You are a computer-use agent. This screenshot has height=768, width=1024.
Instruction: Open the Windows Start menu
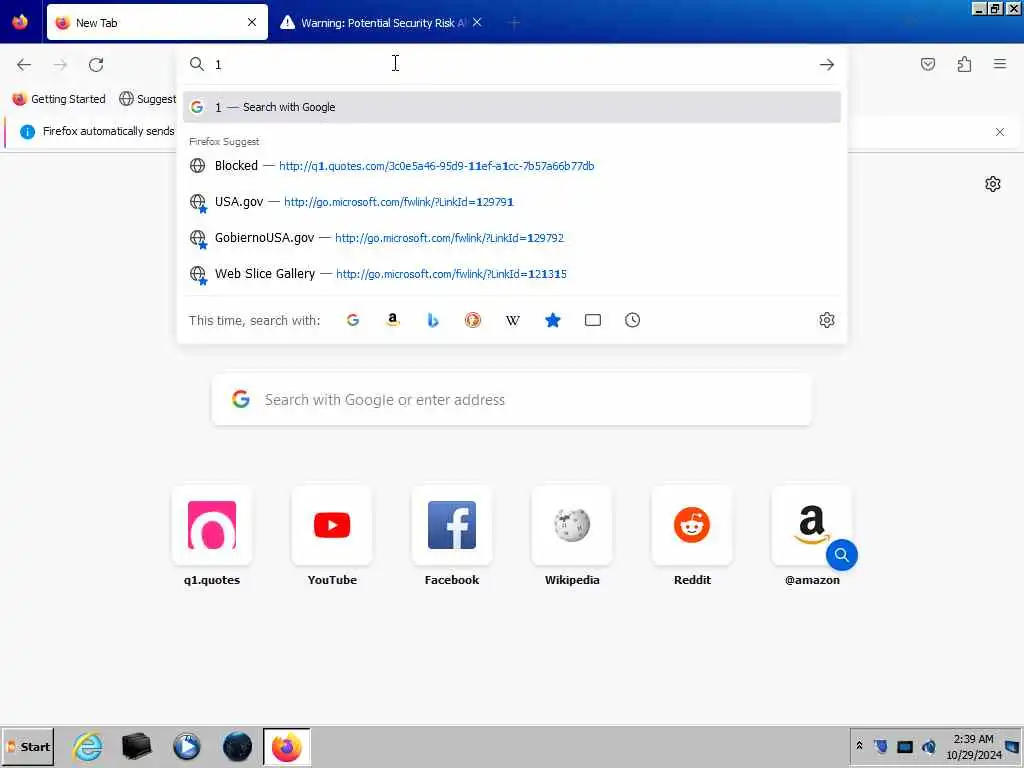(28, 746)
